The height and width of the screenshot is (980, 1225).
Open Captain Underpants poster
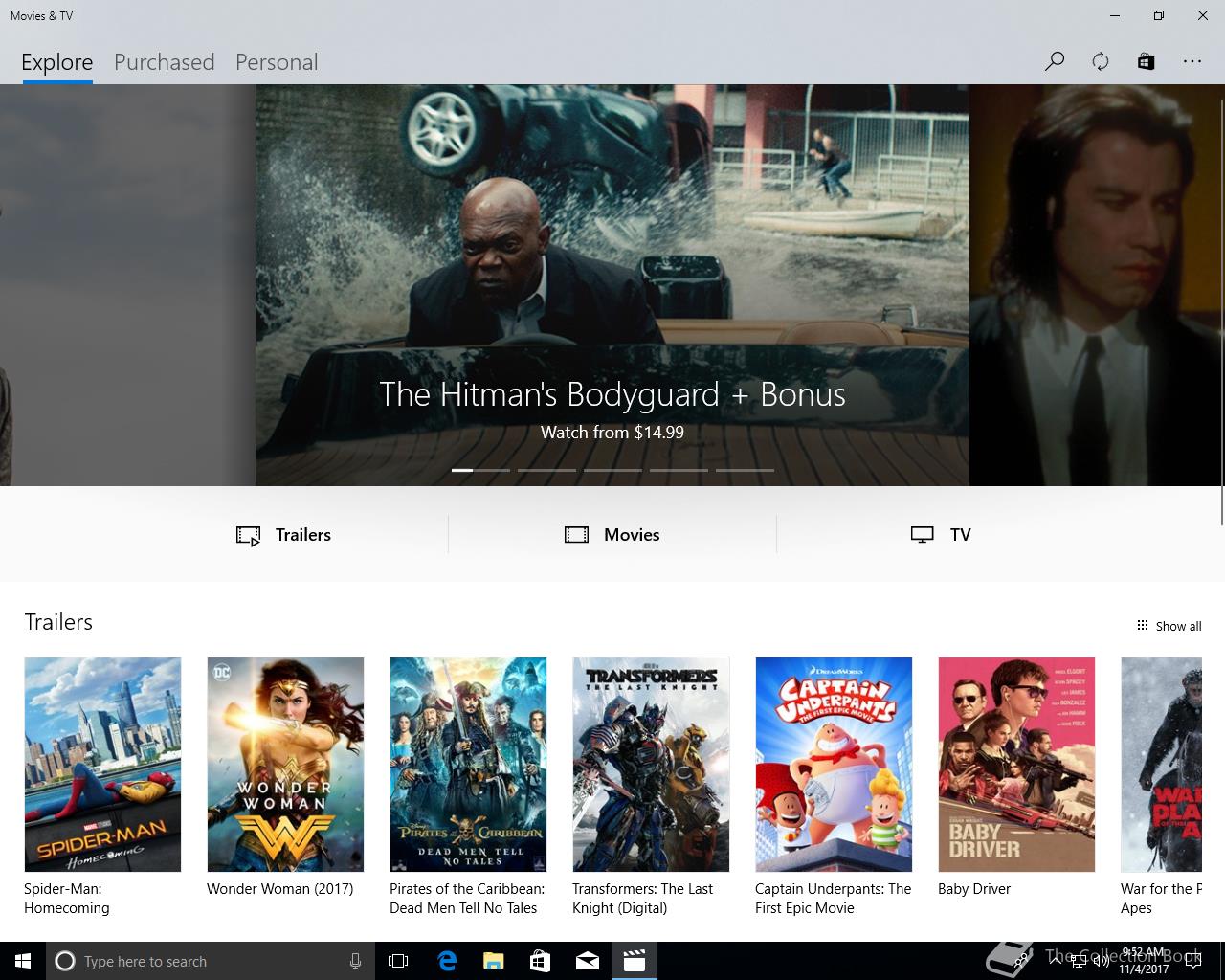pyautogui.click(x=834, y=764)
